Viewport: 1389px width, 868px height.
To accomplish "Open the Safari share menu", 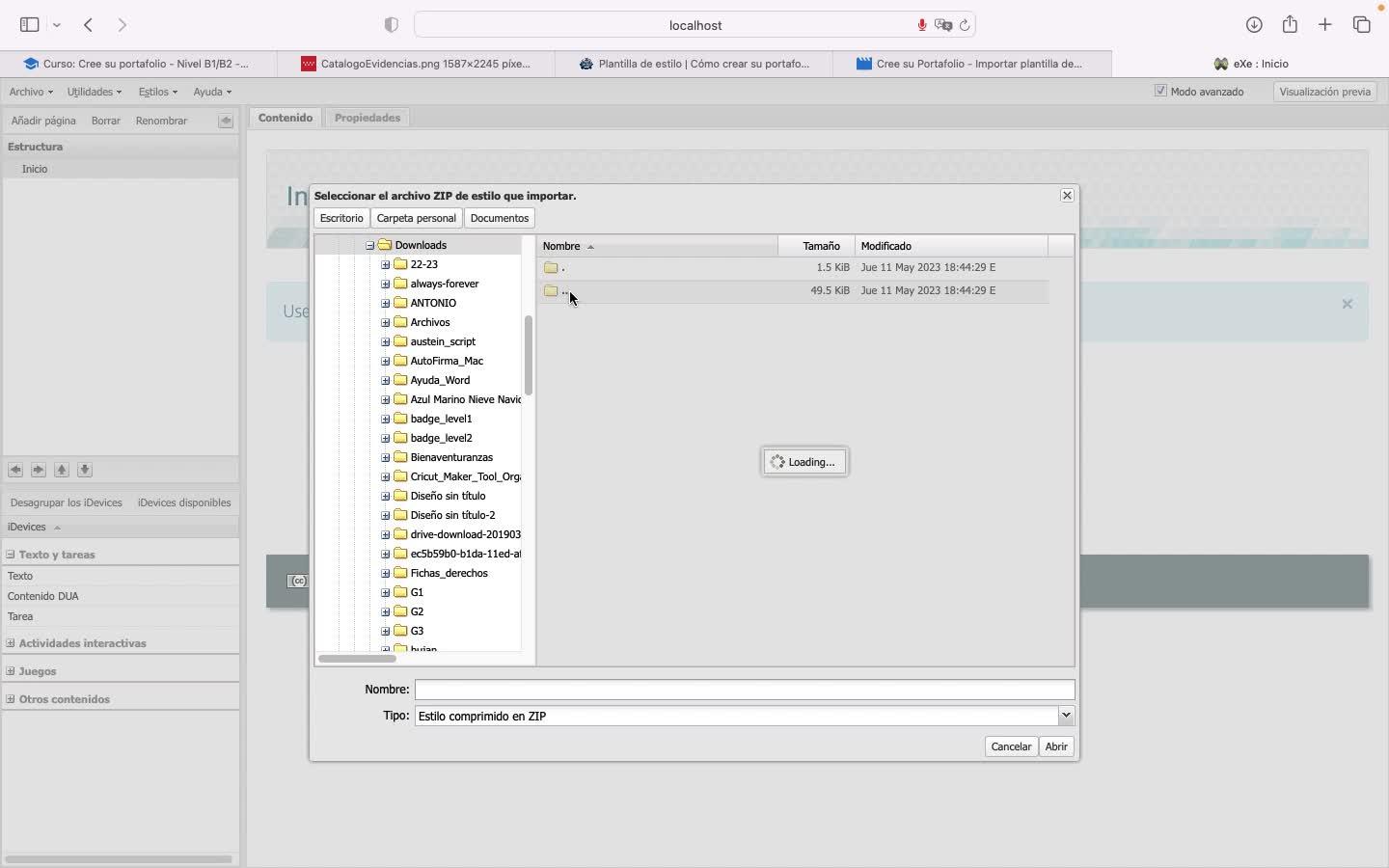I will [x=1290, y=25].
